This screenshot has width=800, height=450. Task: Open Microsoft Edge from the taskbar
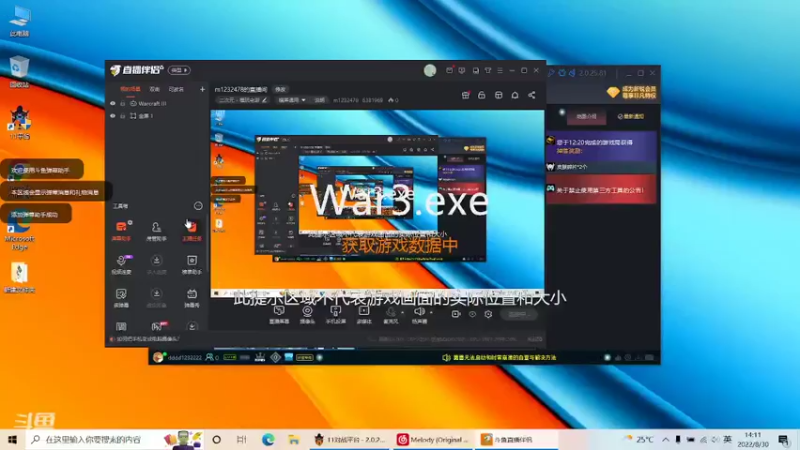click(268, 439)
